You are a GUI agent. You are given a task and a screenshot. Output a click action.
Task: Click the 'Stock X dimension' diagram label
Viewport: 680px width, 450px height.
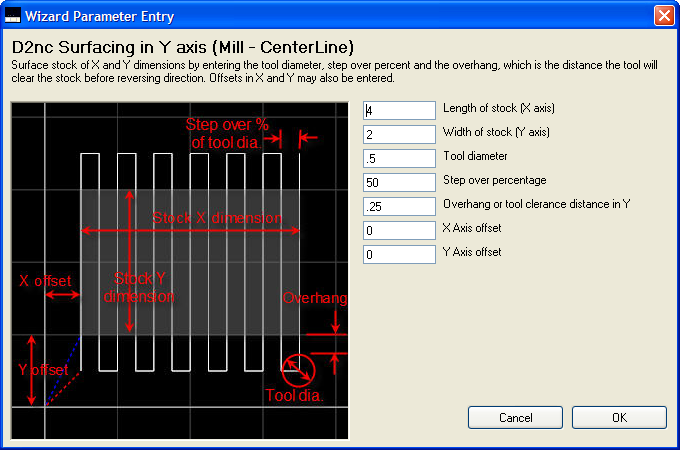click(217, 218)
